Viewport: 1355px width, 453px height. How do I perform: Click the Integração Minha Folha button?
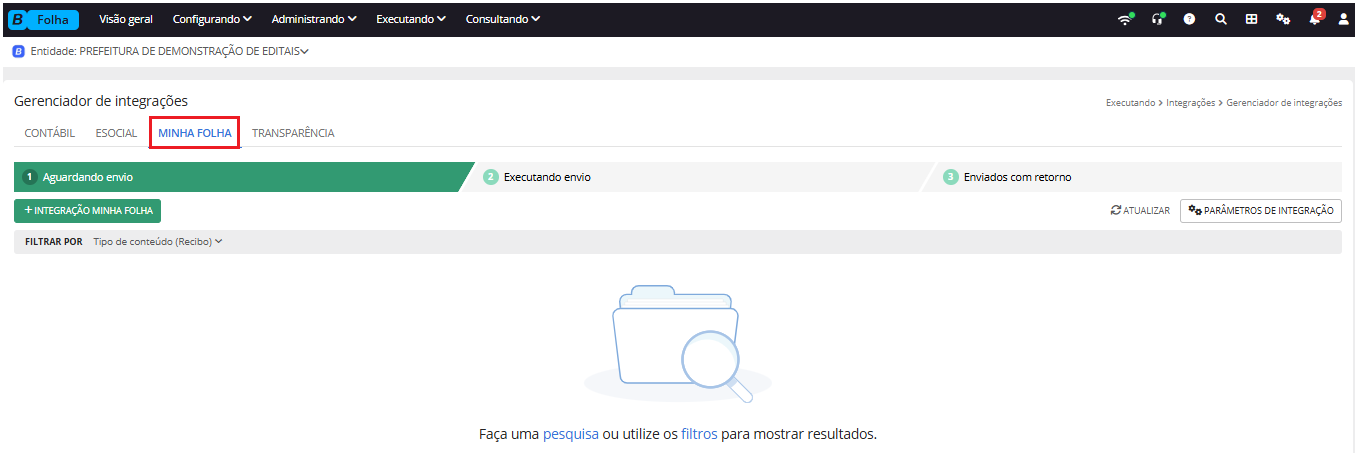point(87,211)
